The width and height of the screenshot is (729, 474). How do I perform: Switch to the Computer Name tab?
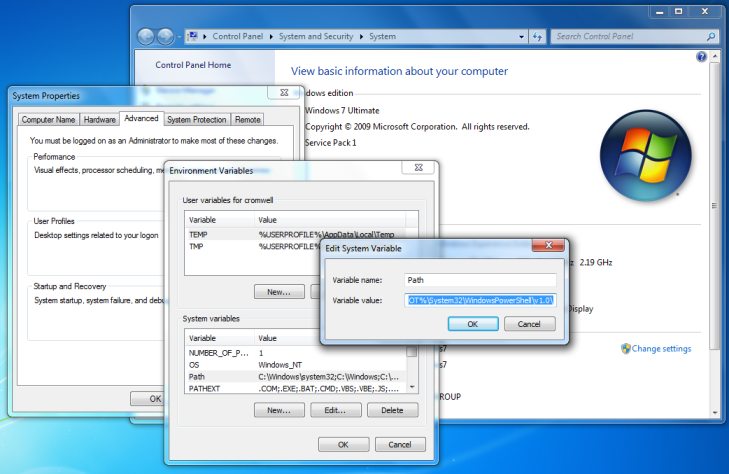[48, 120]
